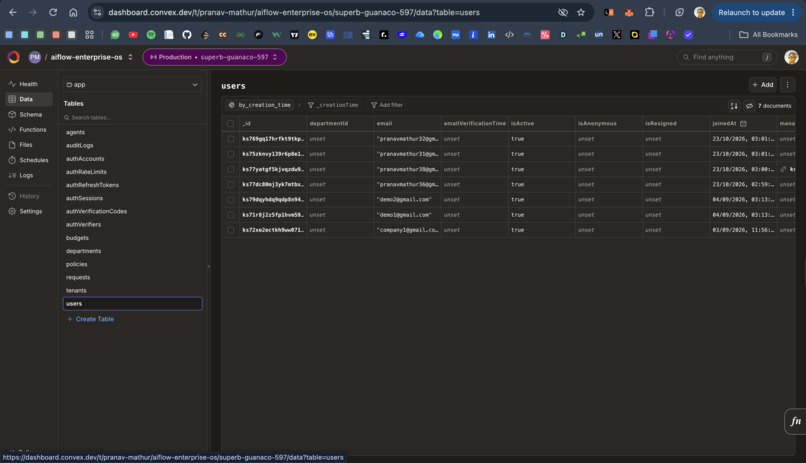Open the Data page in sidebar
This screenshot has height=463, width=806.
click(28, 99)
